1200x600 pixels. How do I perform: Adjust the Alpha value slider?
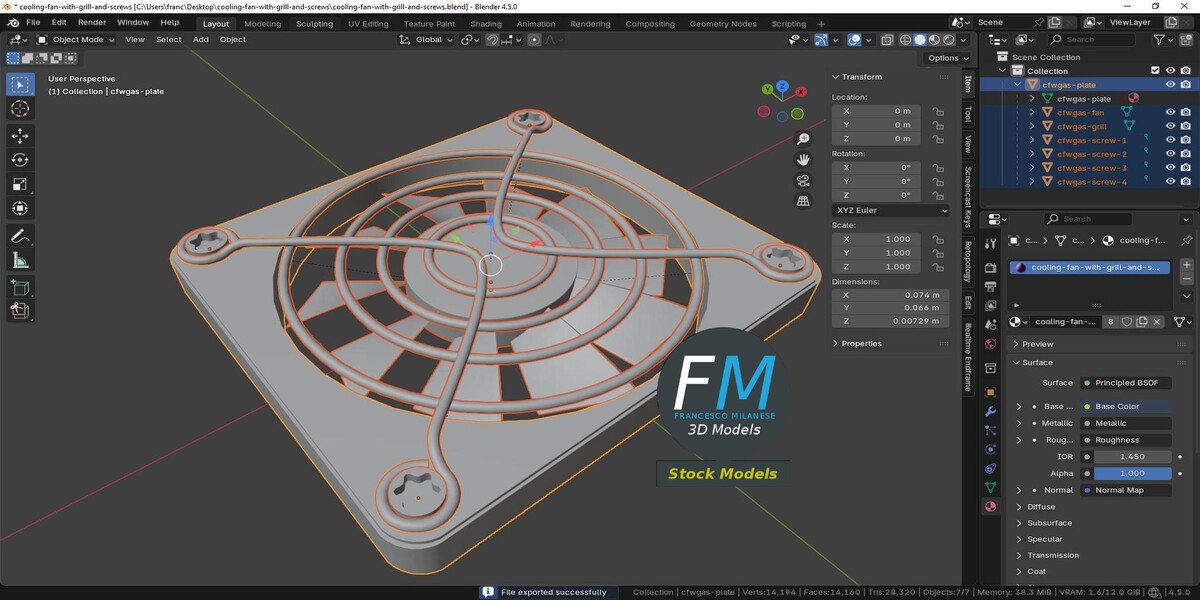click(x=1132, y=474)
